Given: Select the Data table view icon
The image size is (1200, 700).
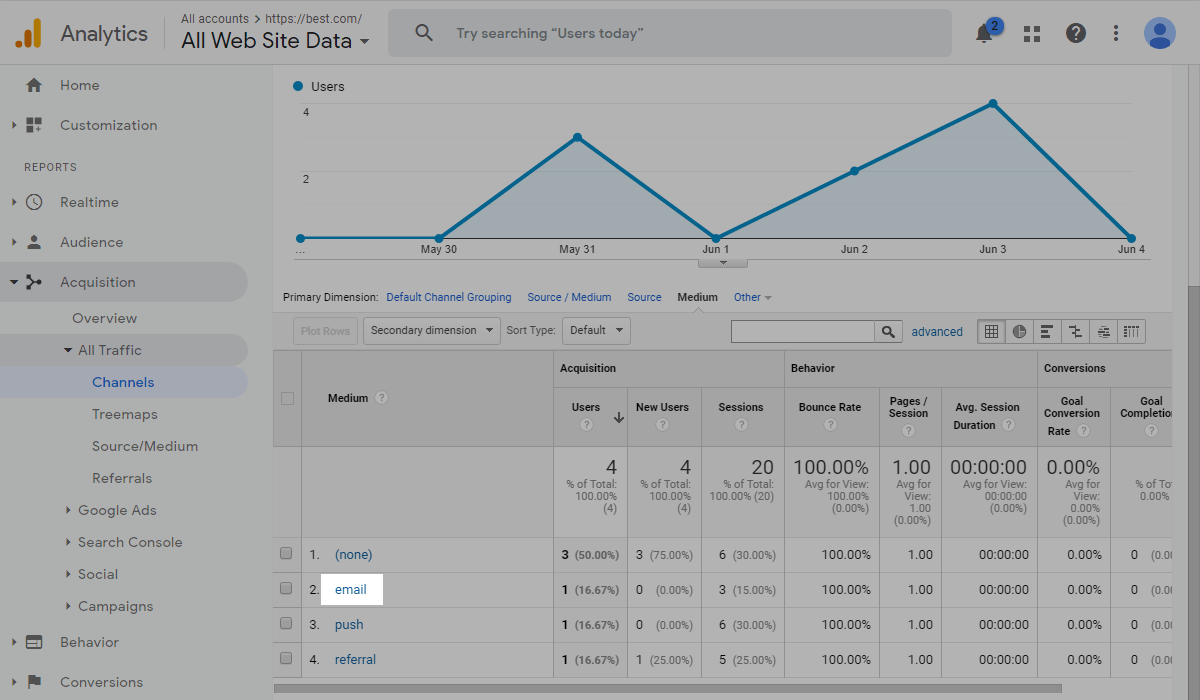Looking at the screenshot, I should pos(991,330).
